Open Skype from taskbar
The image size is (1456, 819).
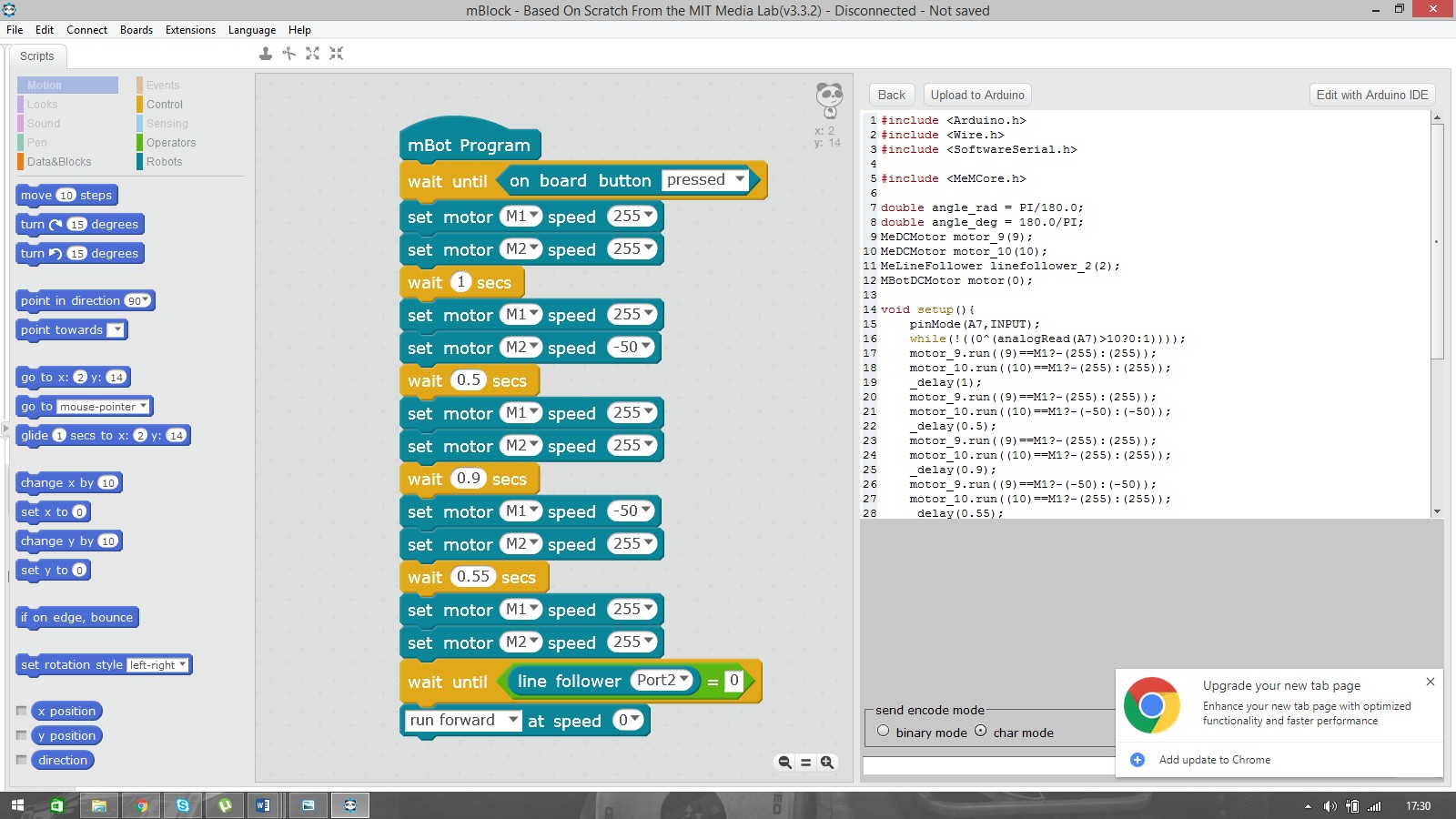click(x=183, y=805)
